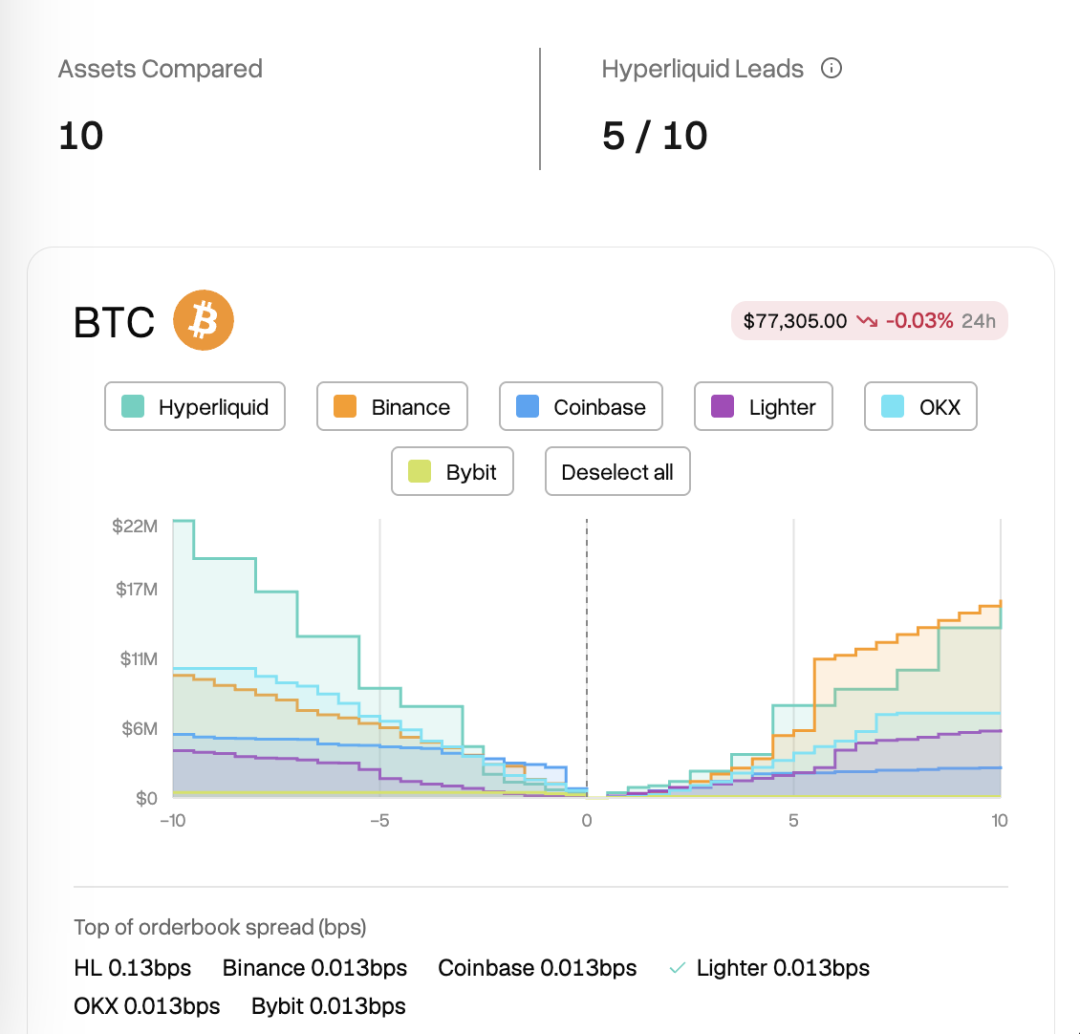Click the orange Binance color swatch

(345, 406)
